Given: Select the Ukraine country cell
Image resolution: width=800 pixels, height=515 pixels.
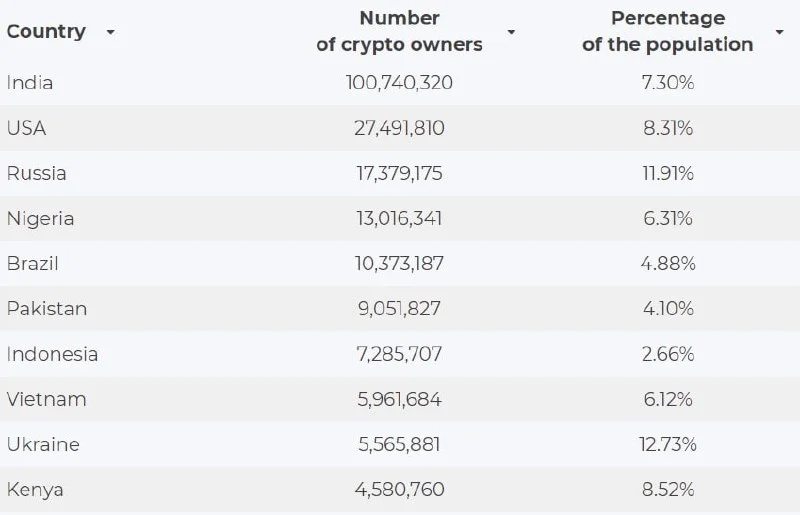Looking at the screenshot, I should click(43, 444).
